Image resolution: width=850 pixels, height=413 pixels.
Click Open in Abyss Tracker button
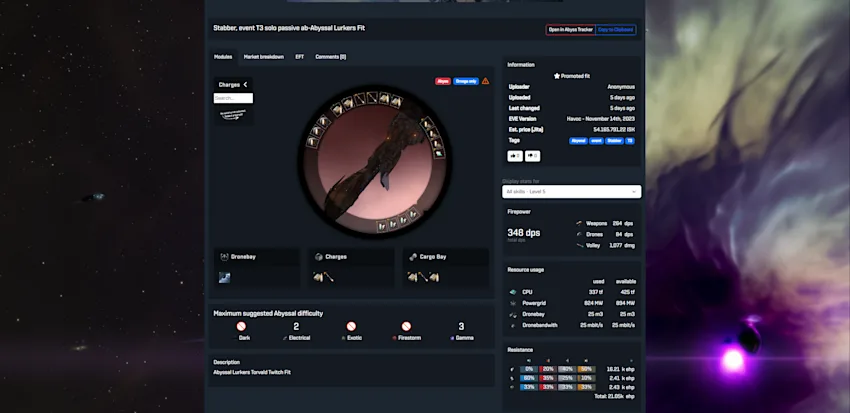pos(570,30)
